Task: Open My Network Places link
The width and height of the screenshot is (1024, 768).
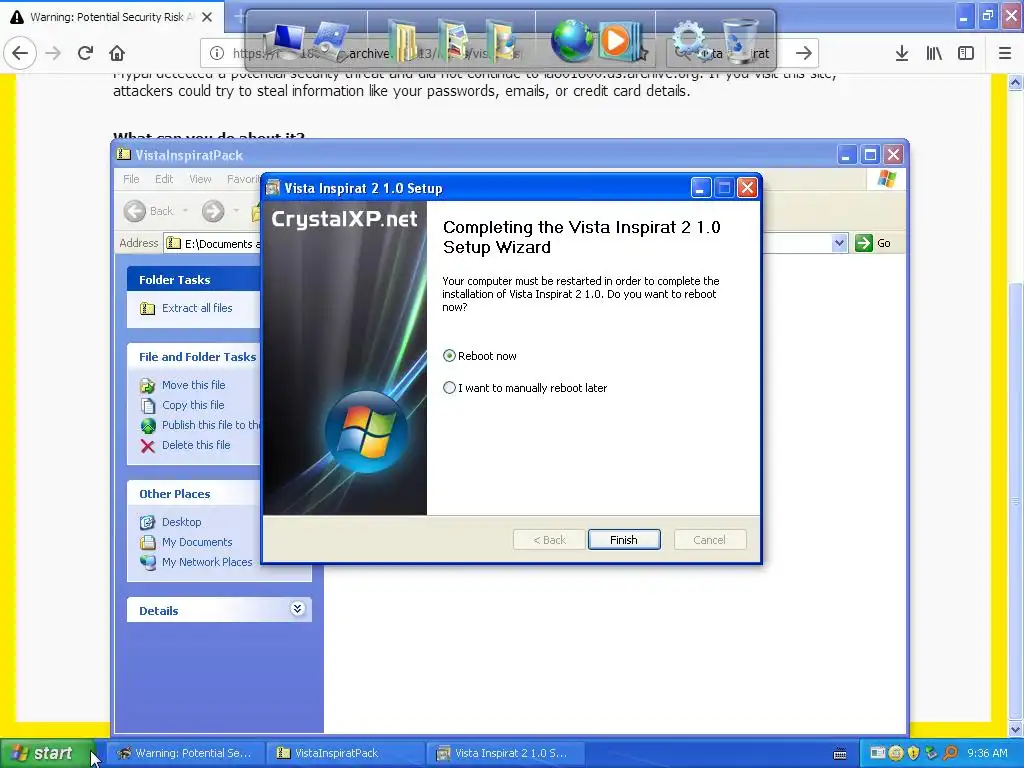Action: pos(207,562)
